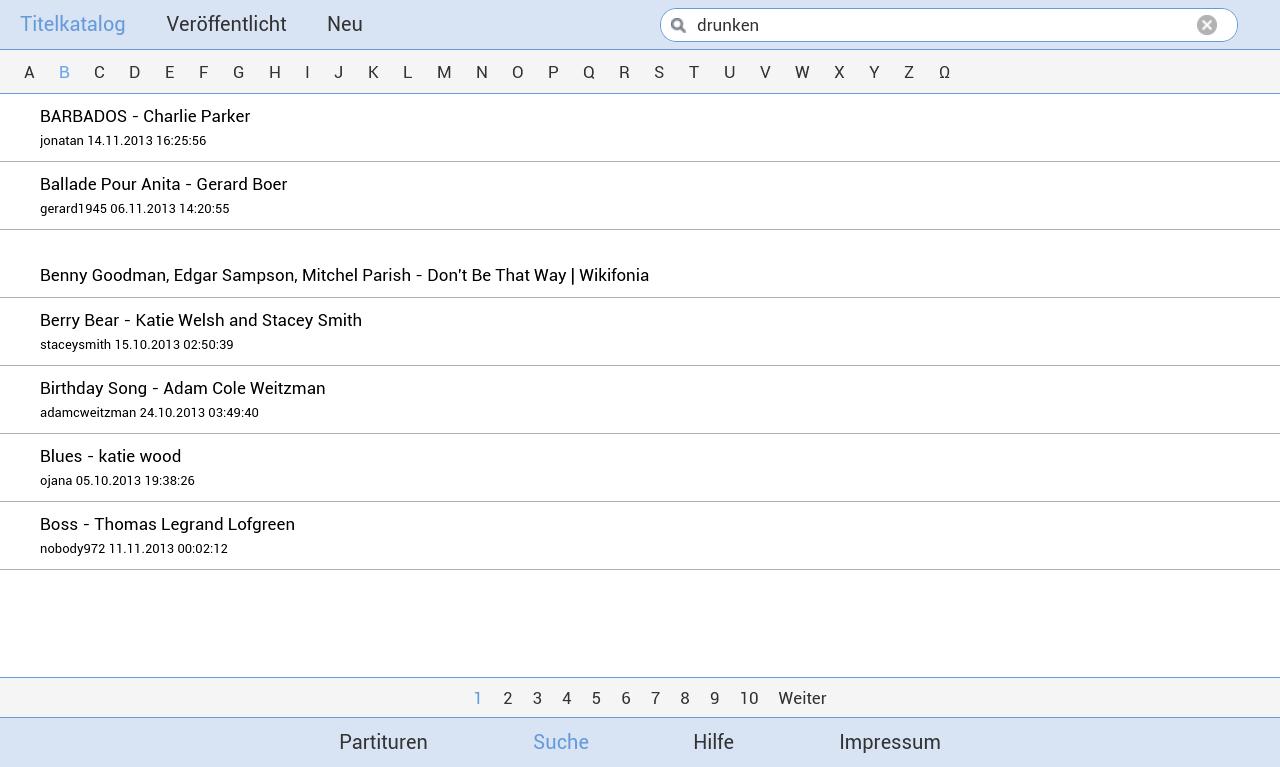Choose letter N in the index
Viewport: 1280px width, 767px height.
click(481, 72)
